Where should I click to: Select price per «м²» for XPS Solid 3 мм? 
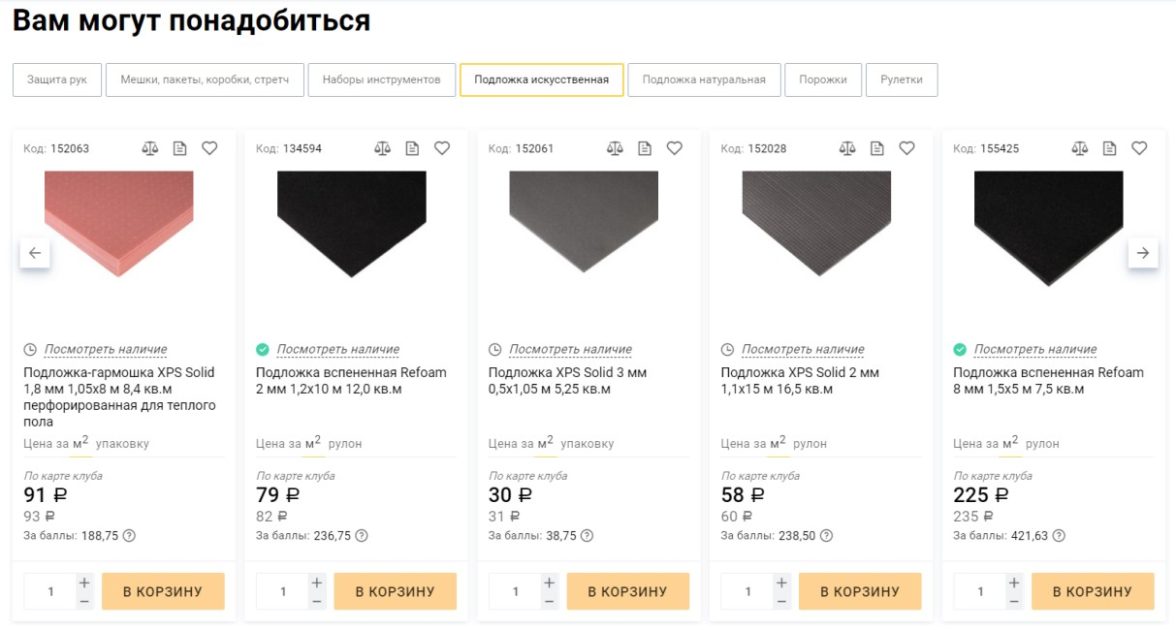[x=545, y=442]
